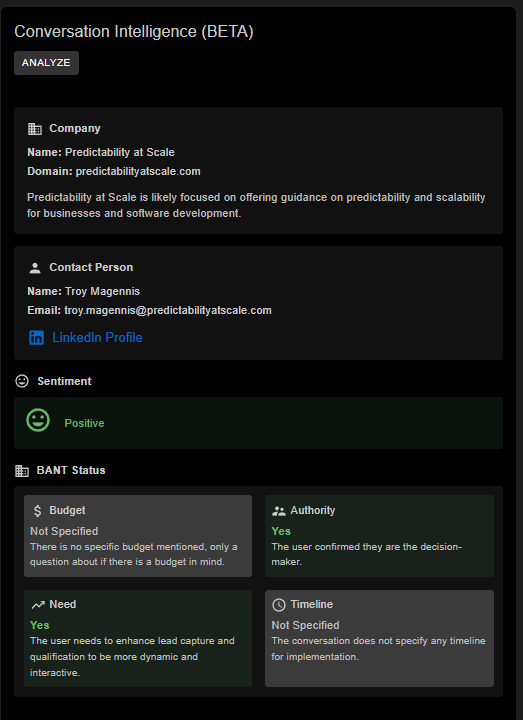Select the Authority status card
Viewport: 523px width, 720px height.
[379, 536]
